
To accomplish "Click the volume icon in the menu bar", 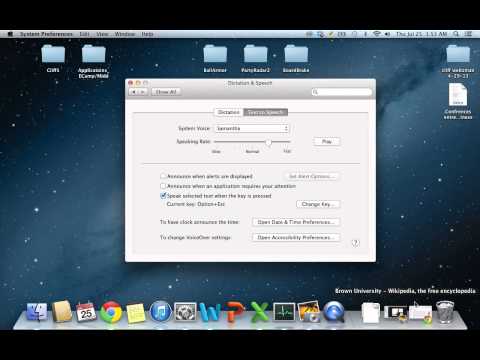I will coord(387,34).
